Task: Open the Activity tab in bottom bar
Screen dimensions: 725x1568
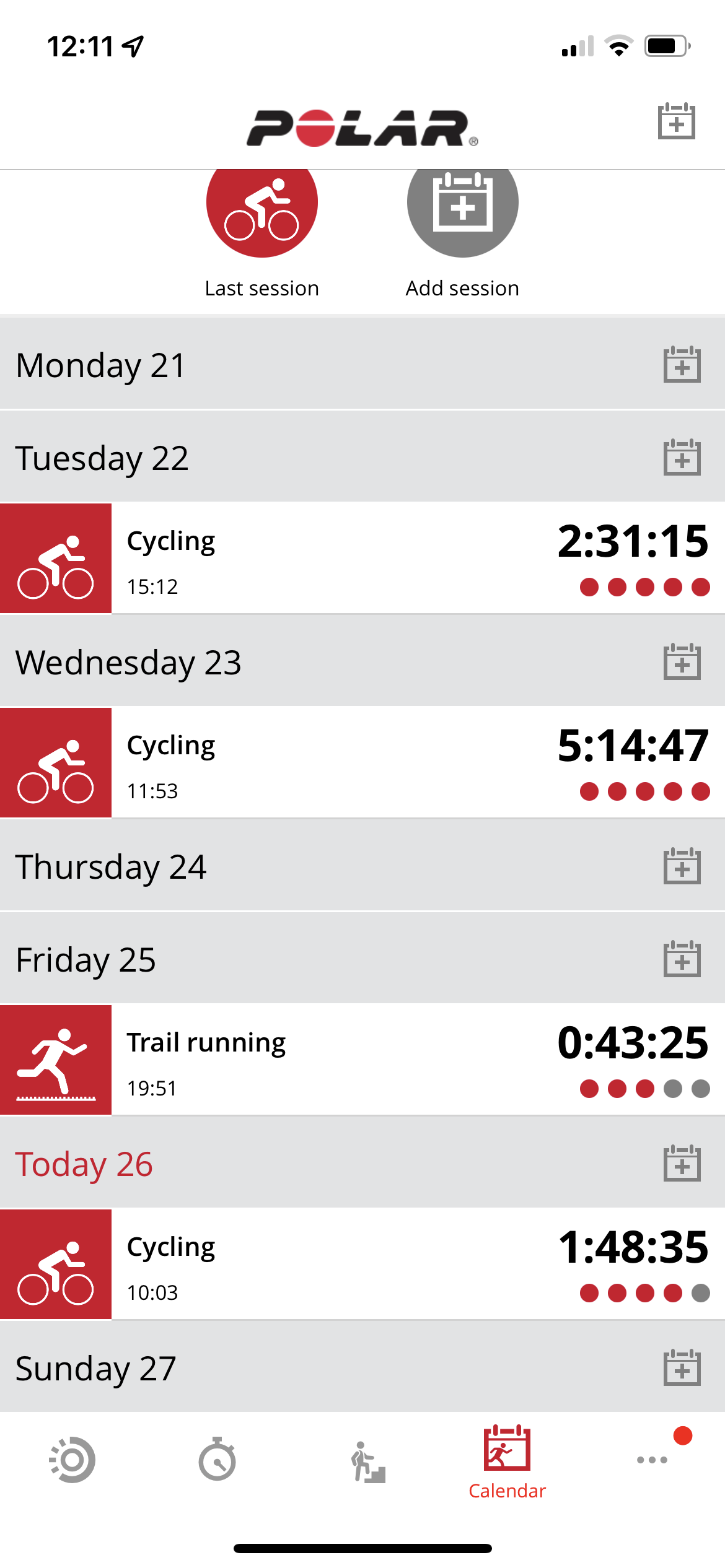Action: coord(72,1460)
